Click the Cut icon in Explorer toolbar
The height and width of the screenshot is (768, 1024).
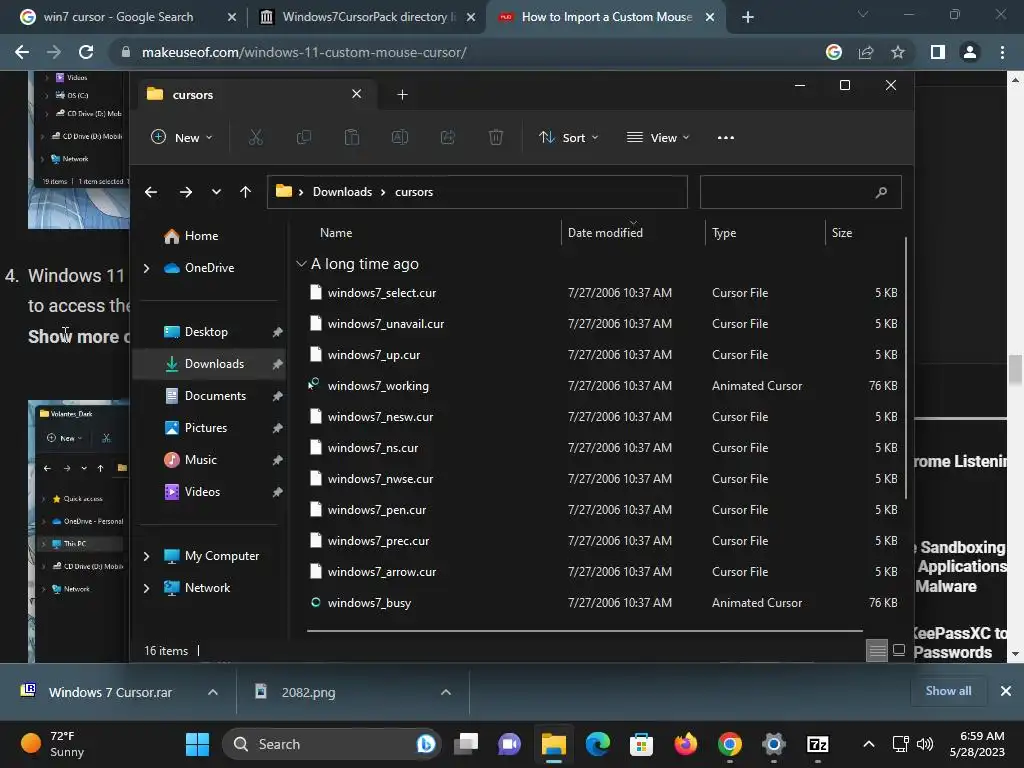tap(255, 137)
